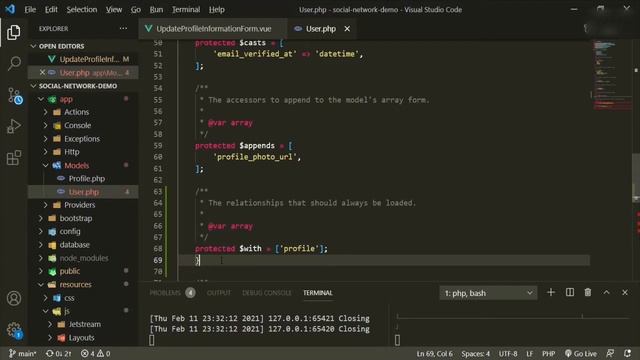The height and width of the screenshot is (360, 640).
Task: Collapse the Models folder
Action: click(x=46, y=165)
